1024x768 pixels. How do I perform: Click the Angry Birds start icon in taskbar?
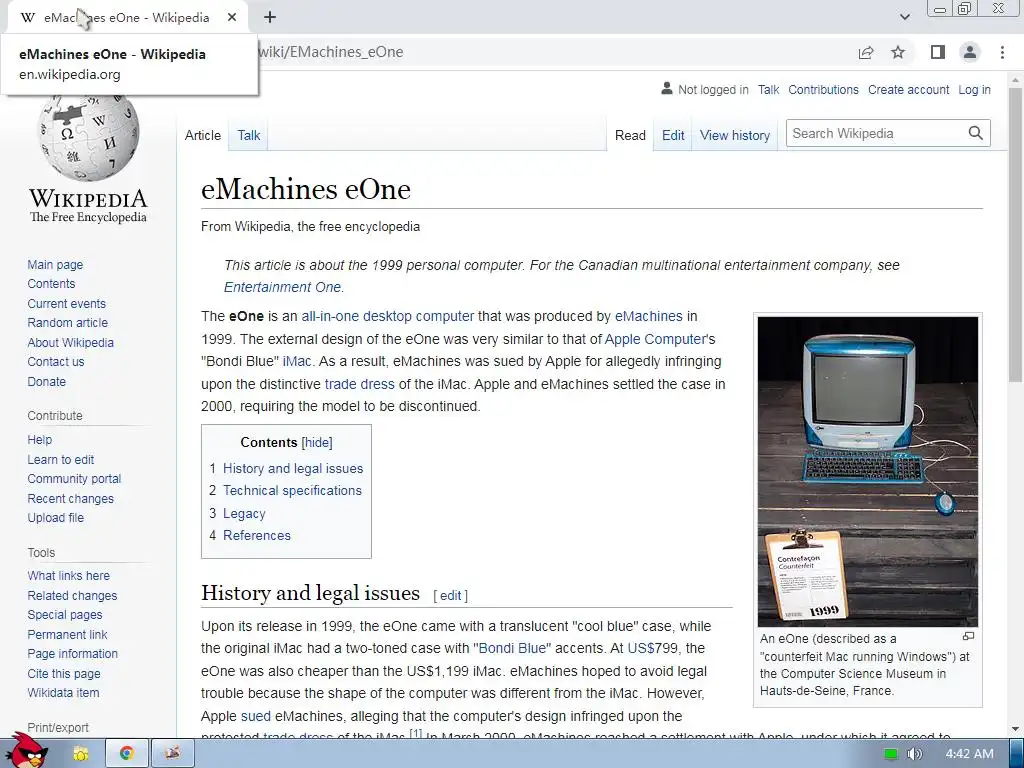(x=25, y=751)
